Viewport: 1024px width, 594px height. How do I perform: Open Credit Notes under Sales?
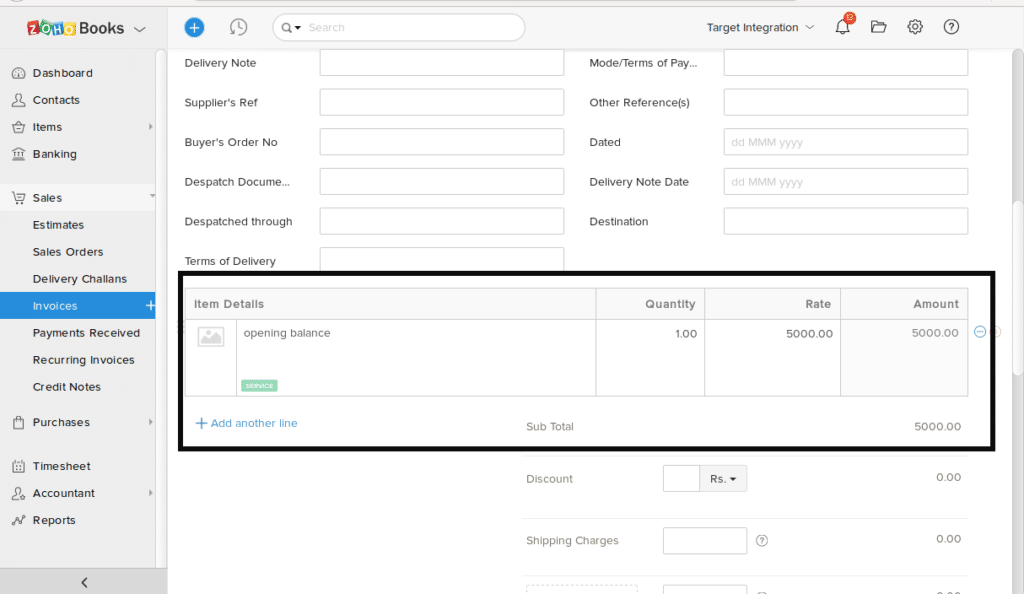pos(67,387)
